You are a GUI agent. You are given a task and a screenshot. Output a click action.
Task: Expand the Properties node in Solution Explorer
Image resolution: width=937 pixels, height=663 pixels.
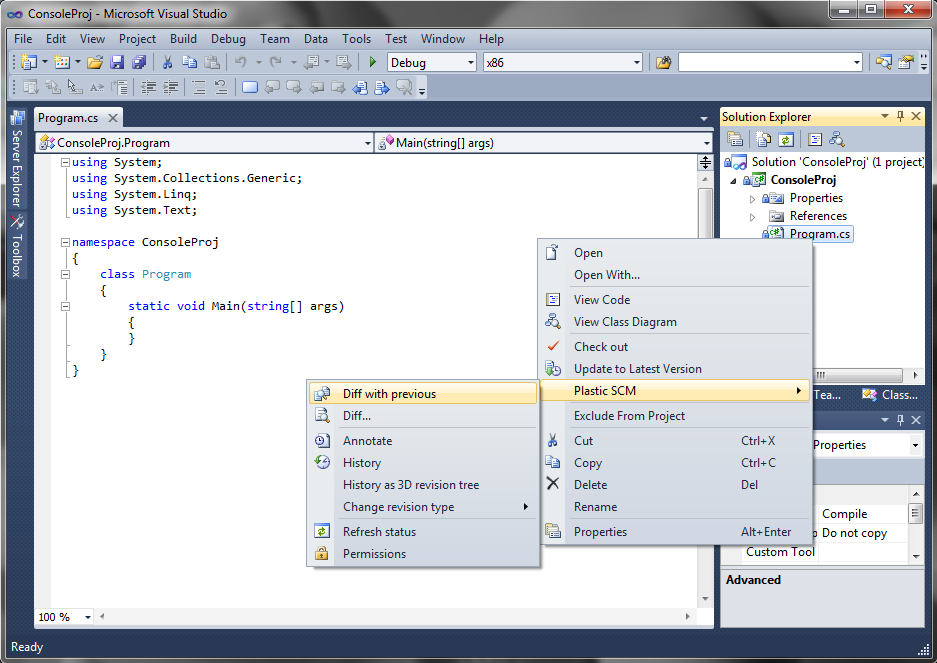752,198
